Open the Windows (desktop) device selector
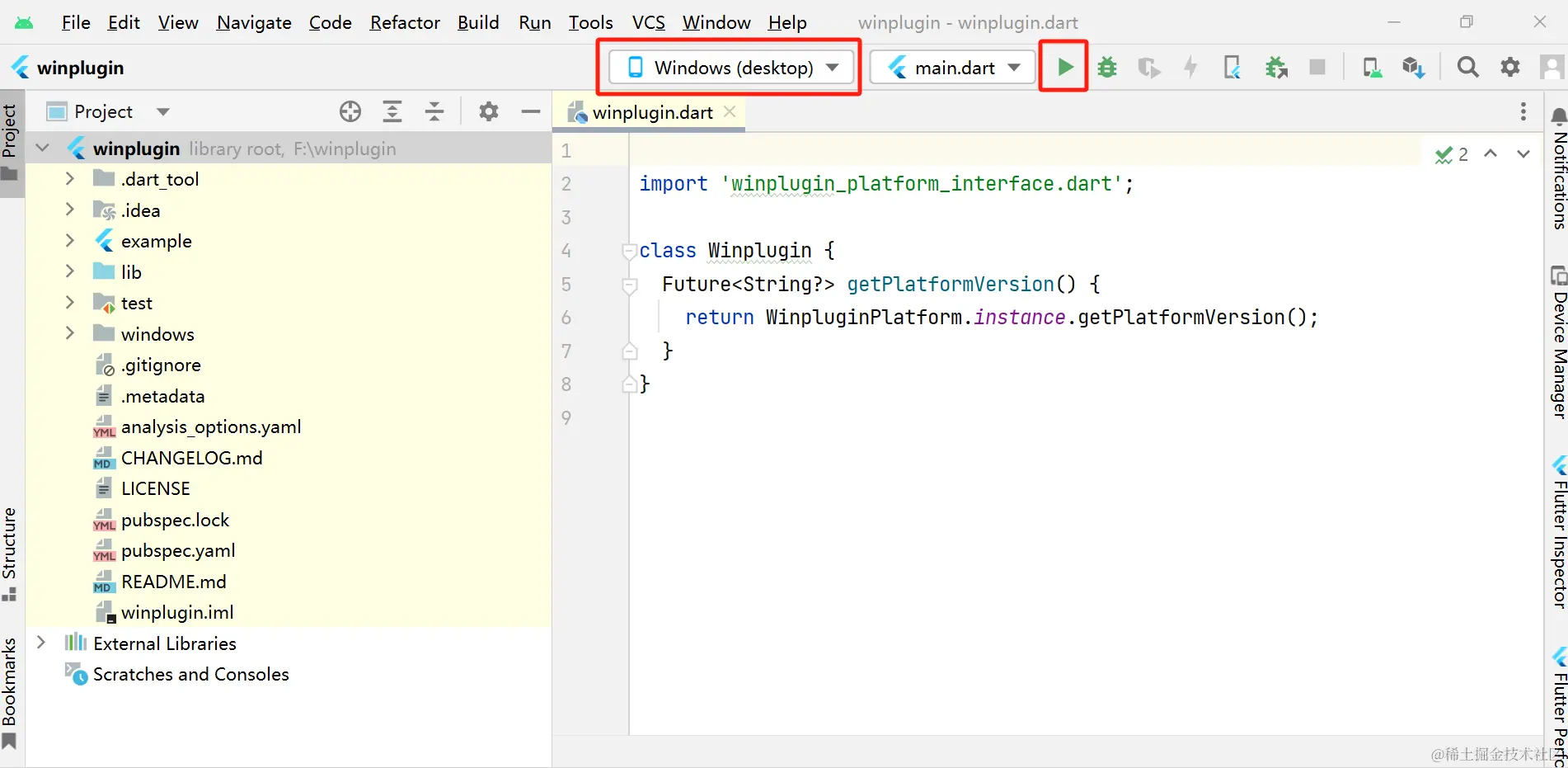The width and height of the screenshot is (1568, 768). click(734, 67)
